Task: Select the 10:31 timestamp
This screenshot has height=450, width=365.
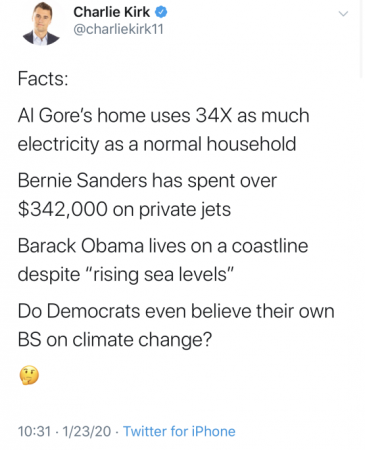Action: (34, 431)
